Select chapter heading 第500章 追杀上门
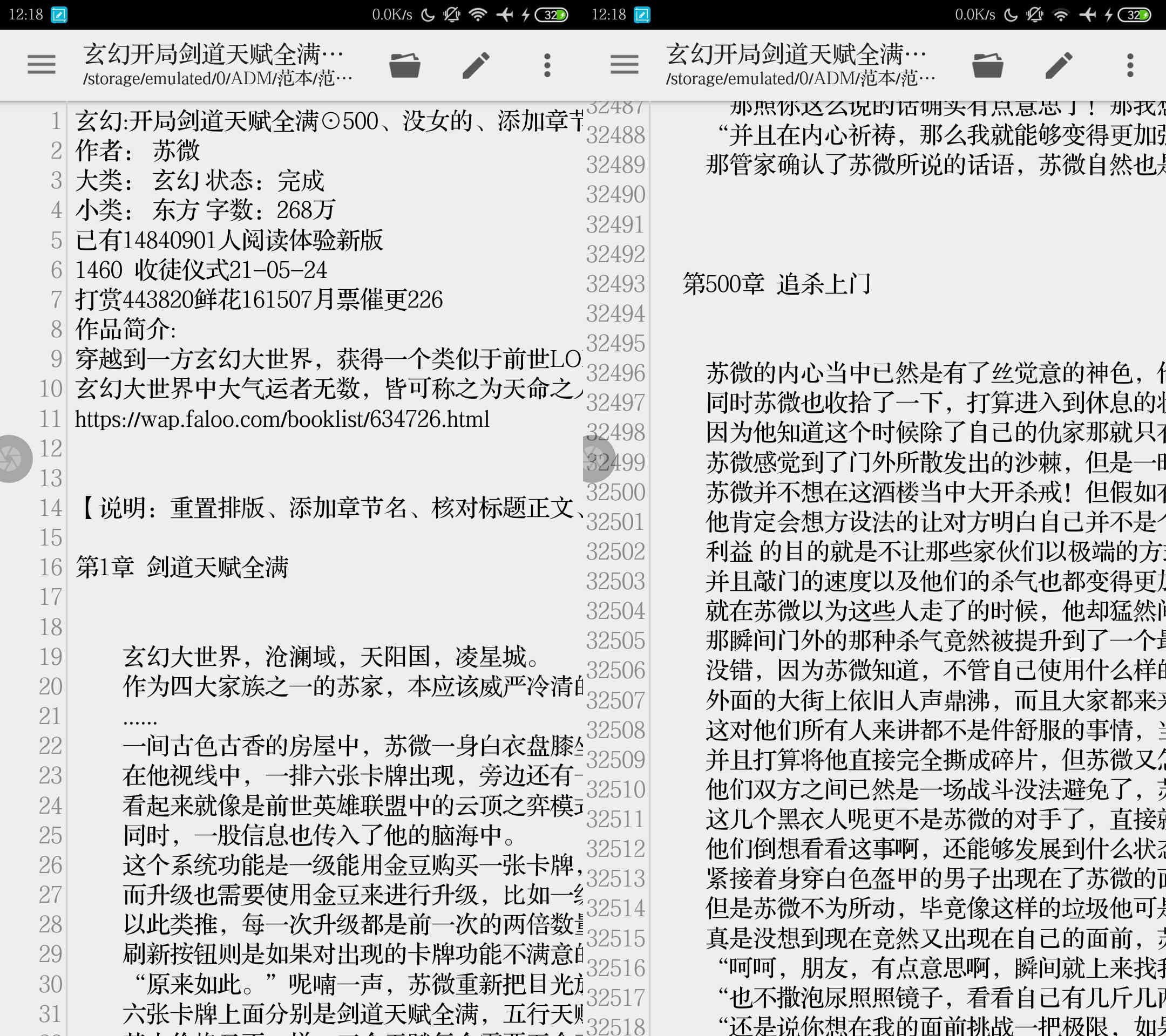The image size is (1166, 1036). (x=776, y=284)
